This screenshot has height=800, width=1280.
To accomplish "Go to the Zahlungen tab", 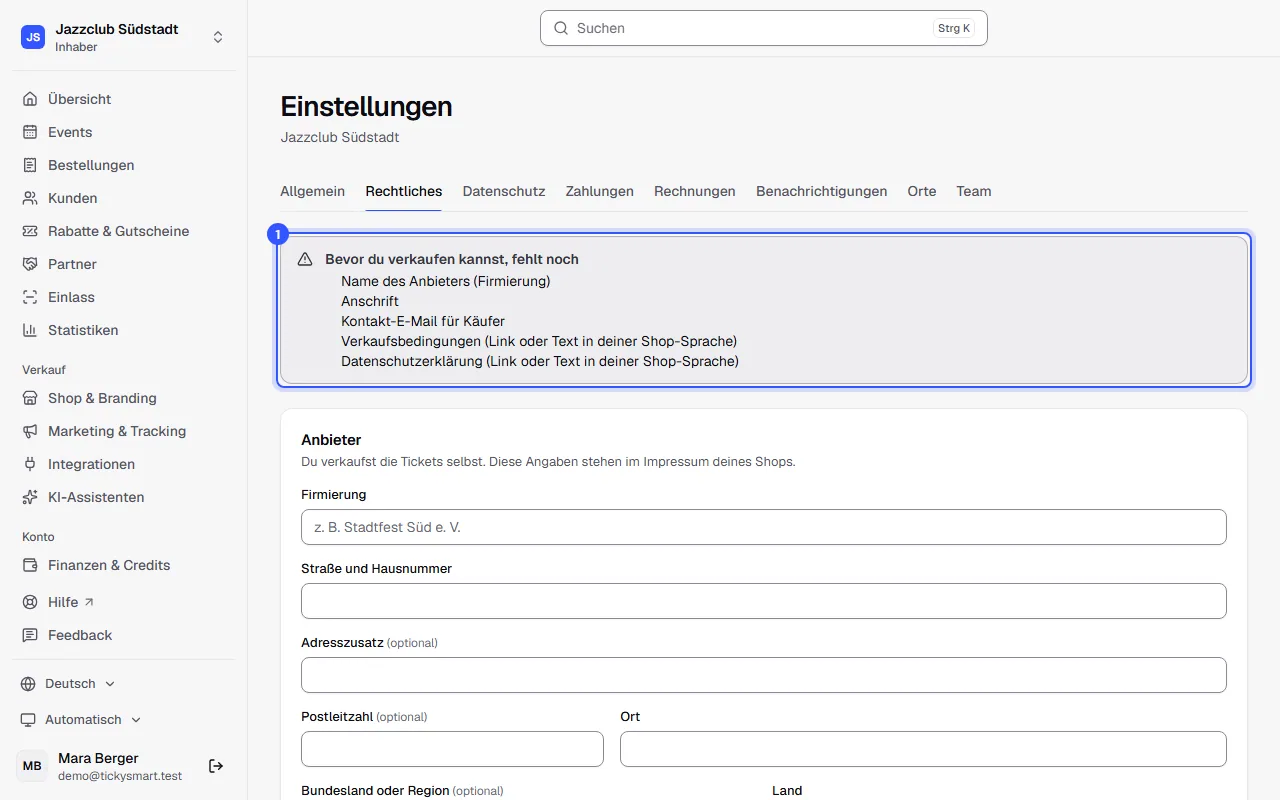I will point(600,191).
